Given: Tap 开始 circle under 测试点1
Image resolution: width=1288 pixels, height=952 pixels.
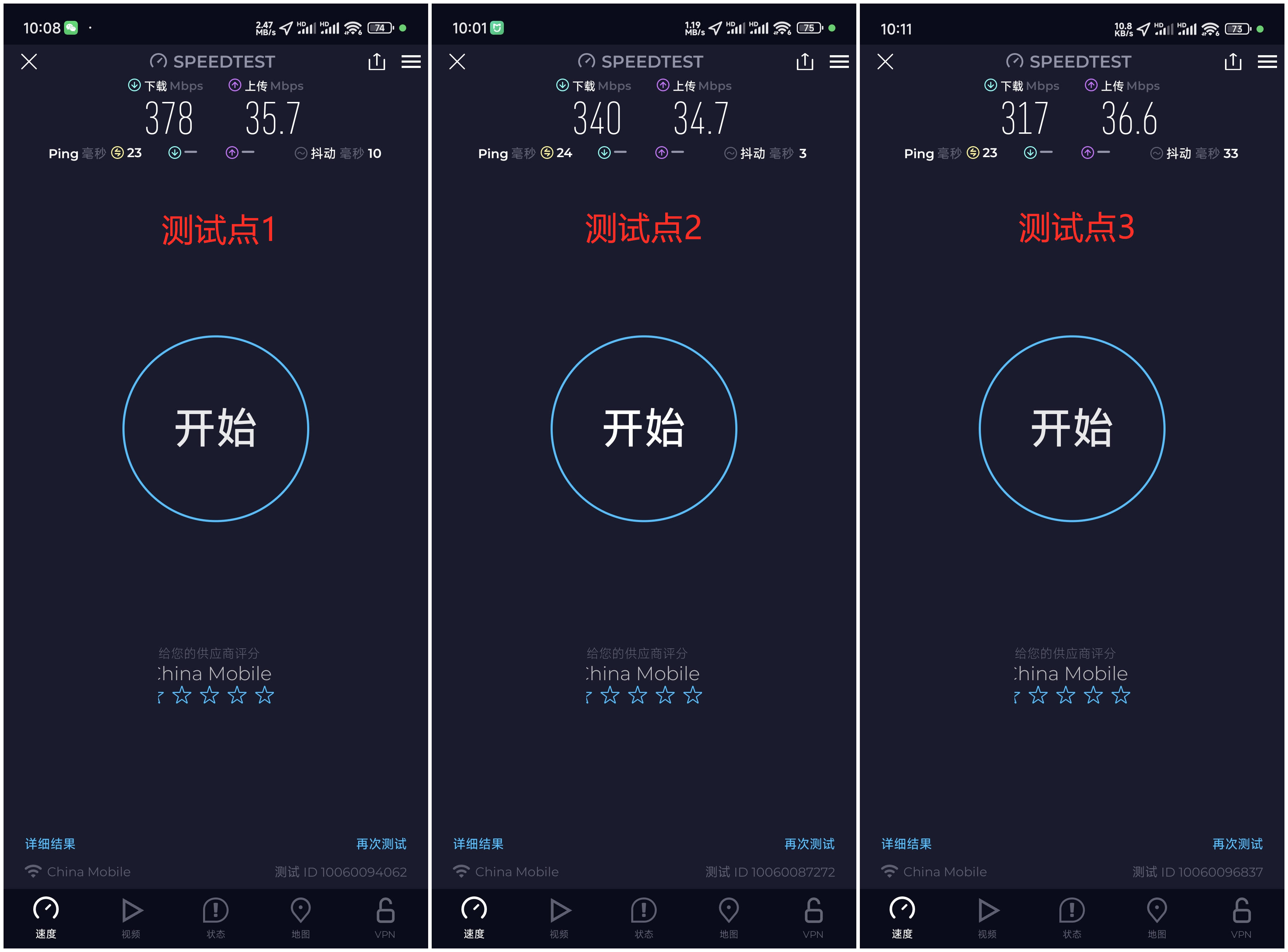Looking at the screenshot, I should [216, 429].
